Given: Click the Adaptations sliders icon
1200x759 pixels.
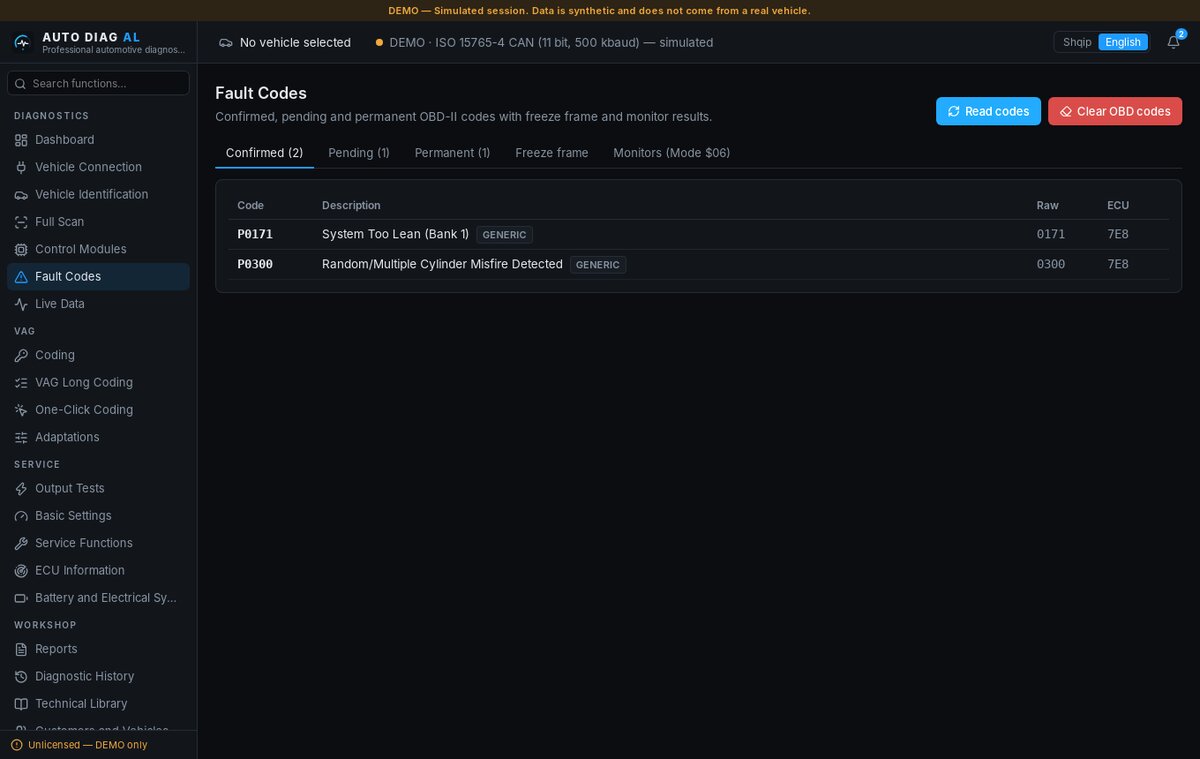Looking at the screenshot, I should pos(21,437).
